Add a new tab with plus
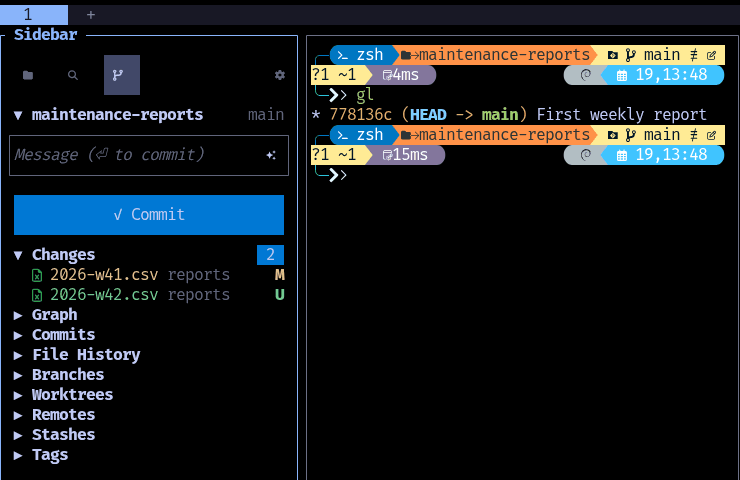 tap(91, 15)
